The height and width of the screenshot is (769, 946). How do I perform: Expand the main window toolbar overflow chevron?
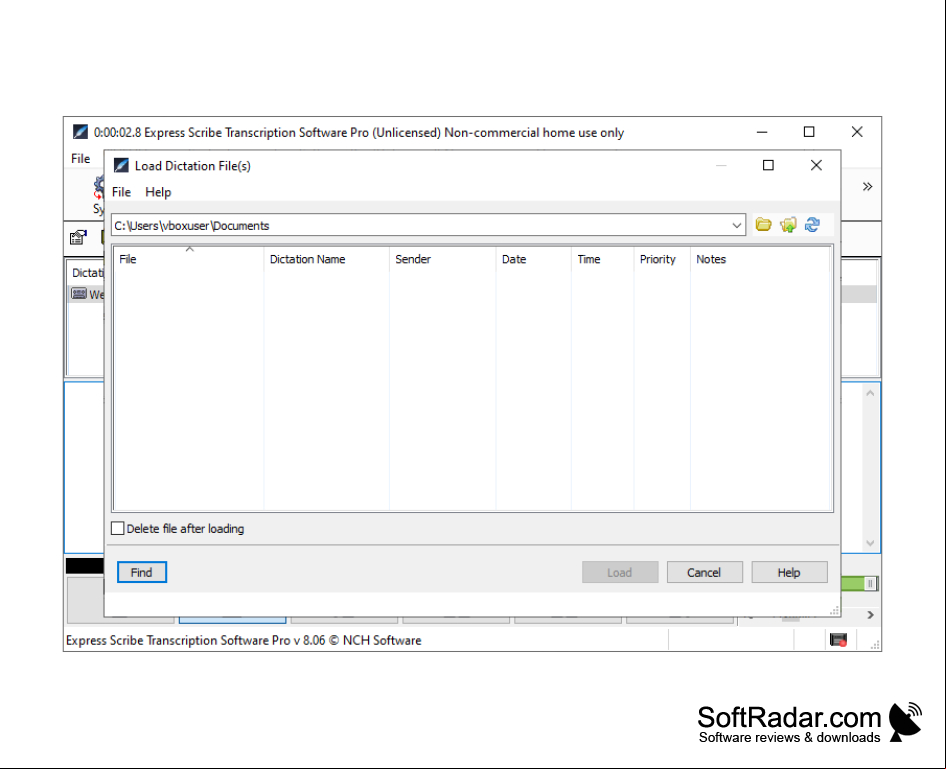(868, 186)
